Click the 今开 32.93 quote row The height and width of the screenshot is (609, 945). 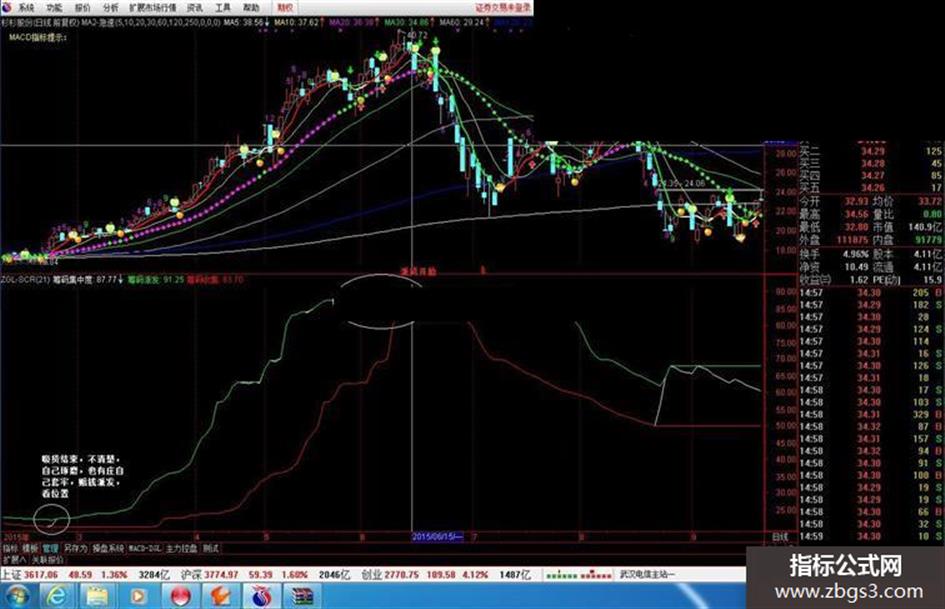pos(835,201)
